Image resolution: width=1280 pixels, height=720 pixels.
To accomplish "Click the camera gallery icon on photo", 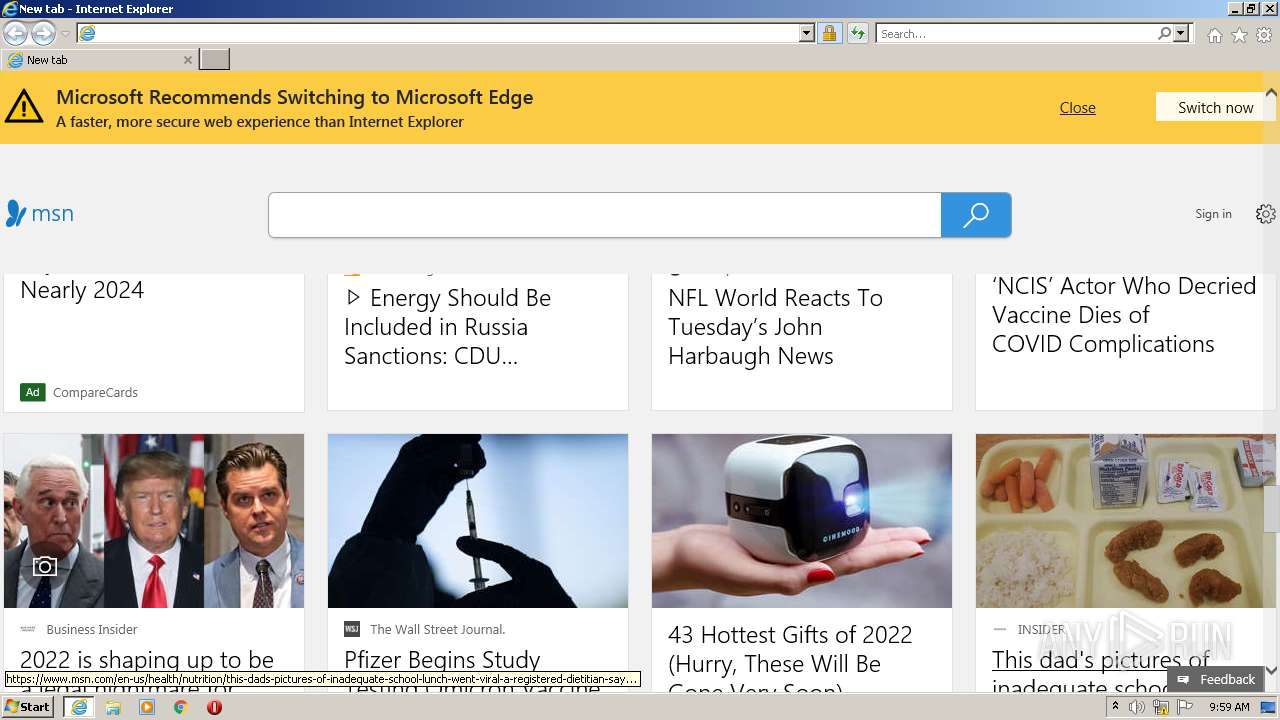I will (44, 566).
